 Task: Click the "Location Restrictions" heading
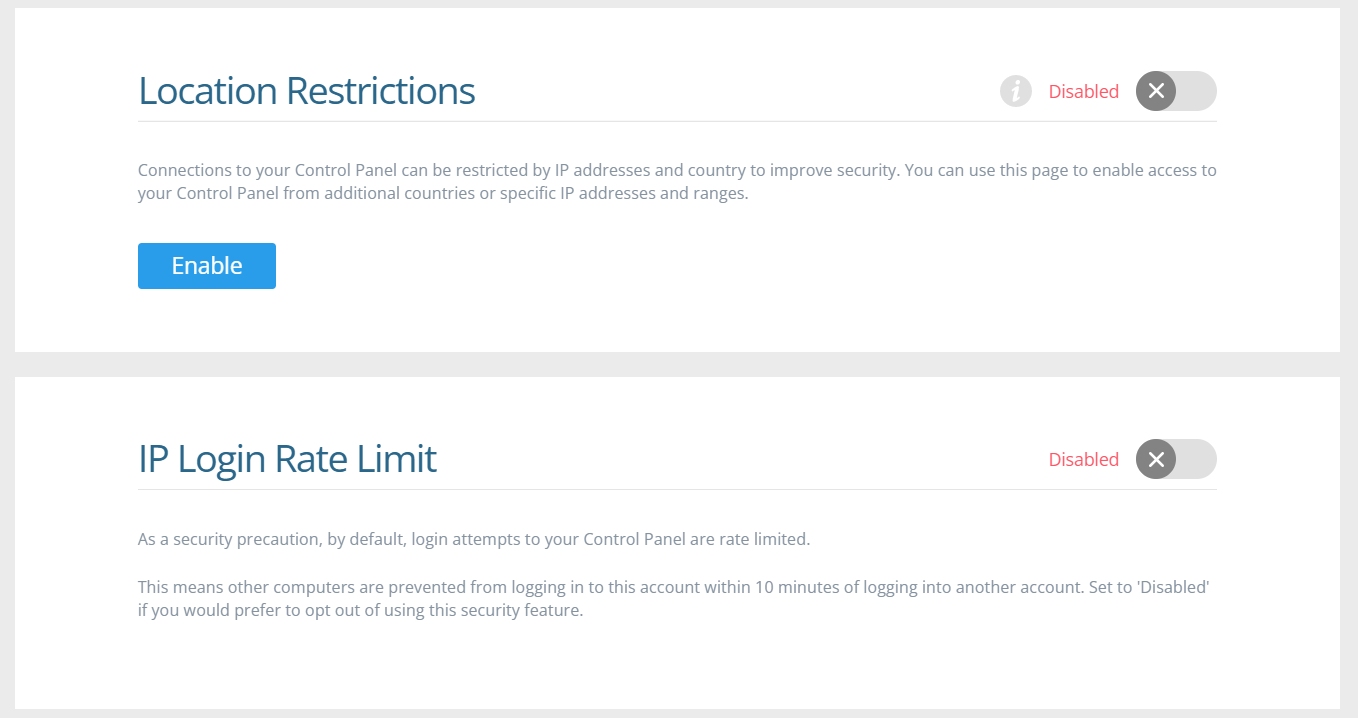click(x=306, y=91)
